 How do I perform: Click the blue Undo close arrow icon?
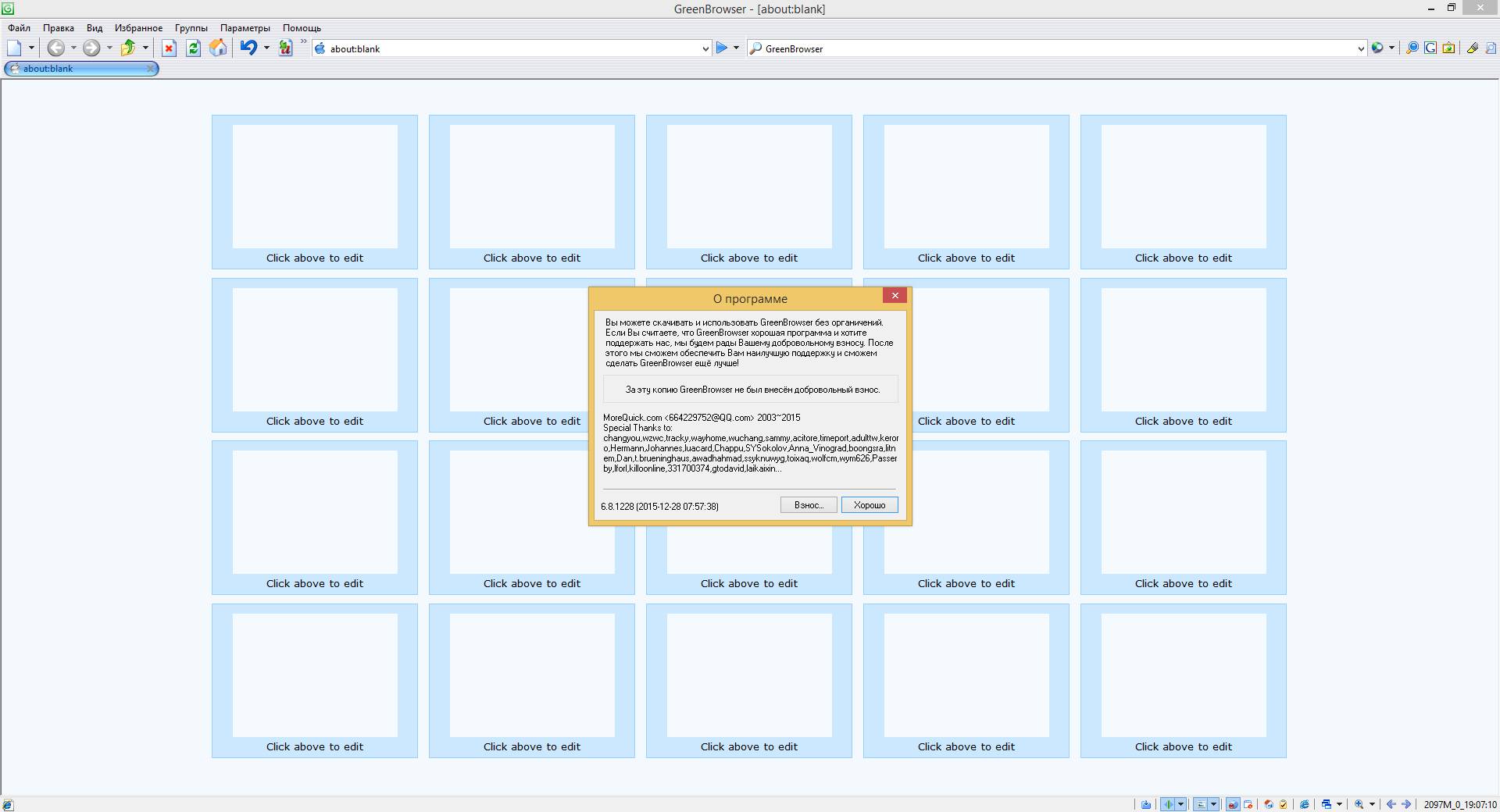[x=248, y=48]
